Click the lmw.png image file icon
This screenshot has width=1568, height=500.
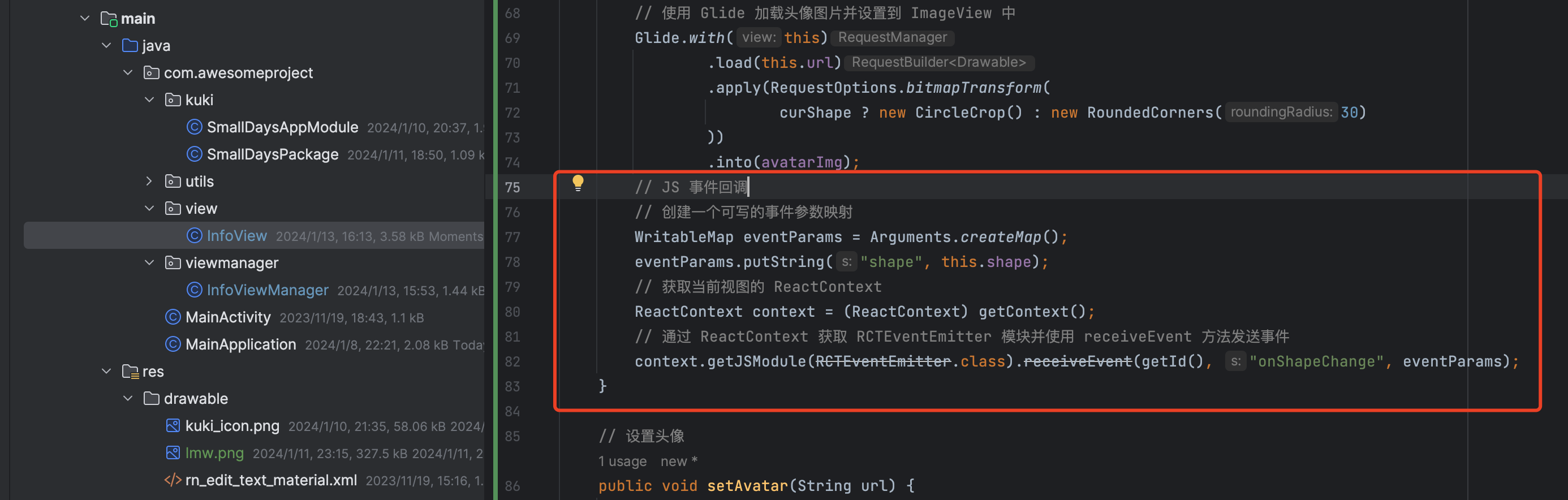(173, 452)
